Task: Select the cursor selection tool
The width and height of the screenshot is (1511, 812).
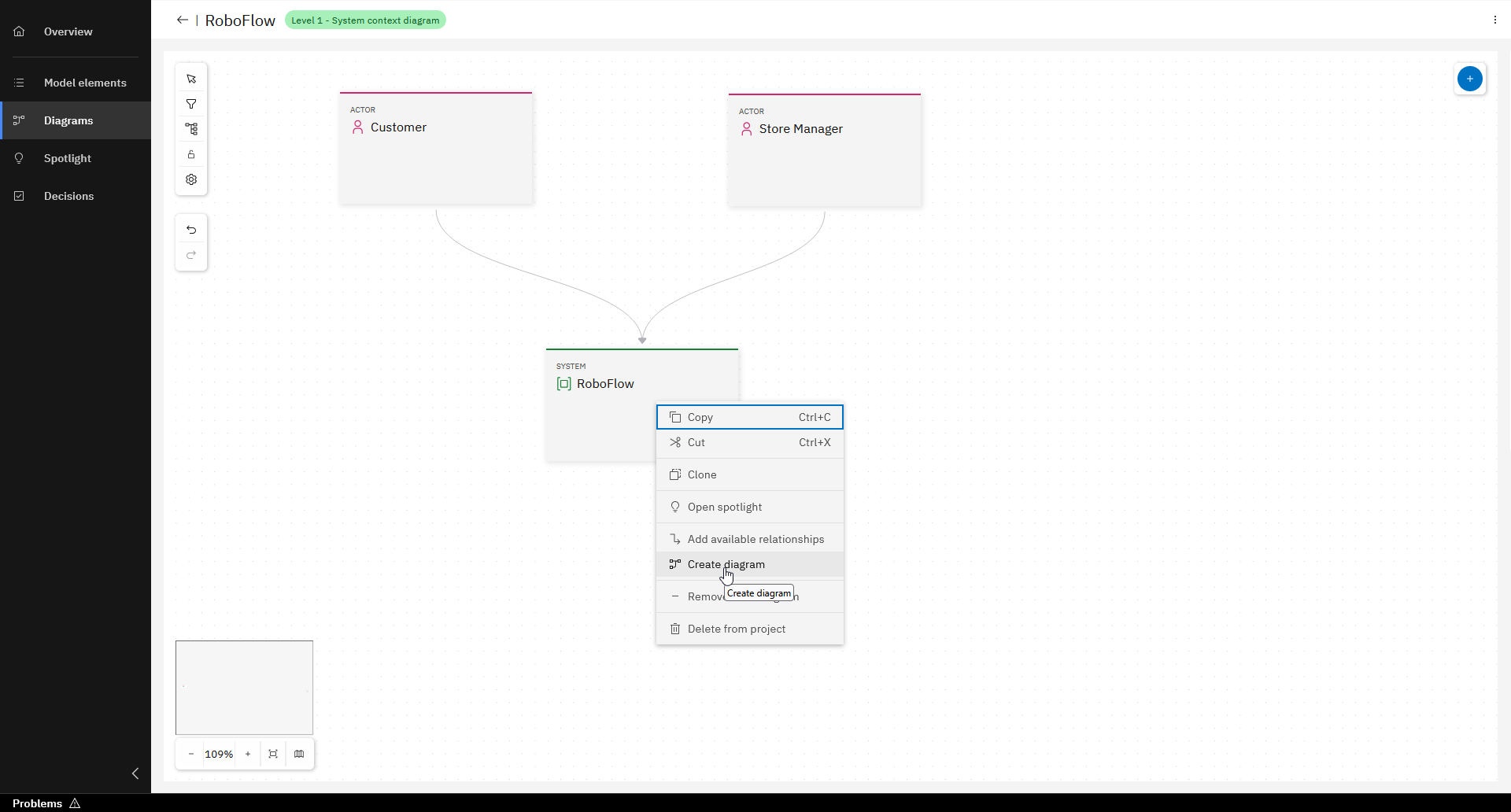Action: coord(190,79)
